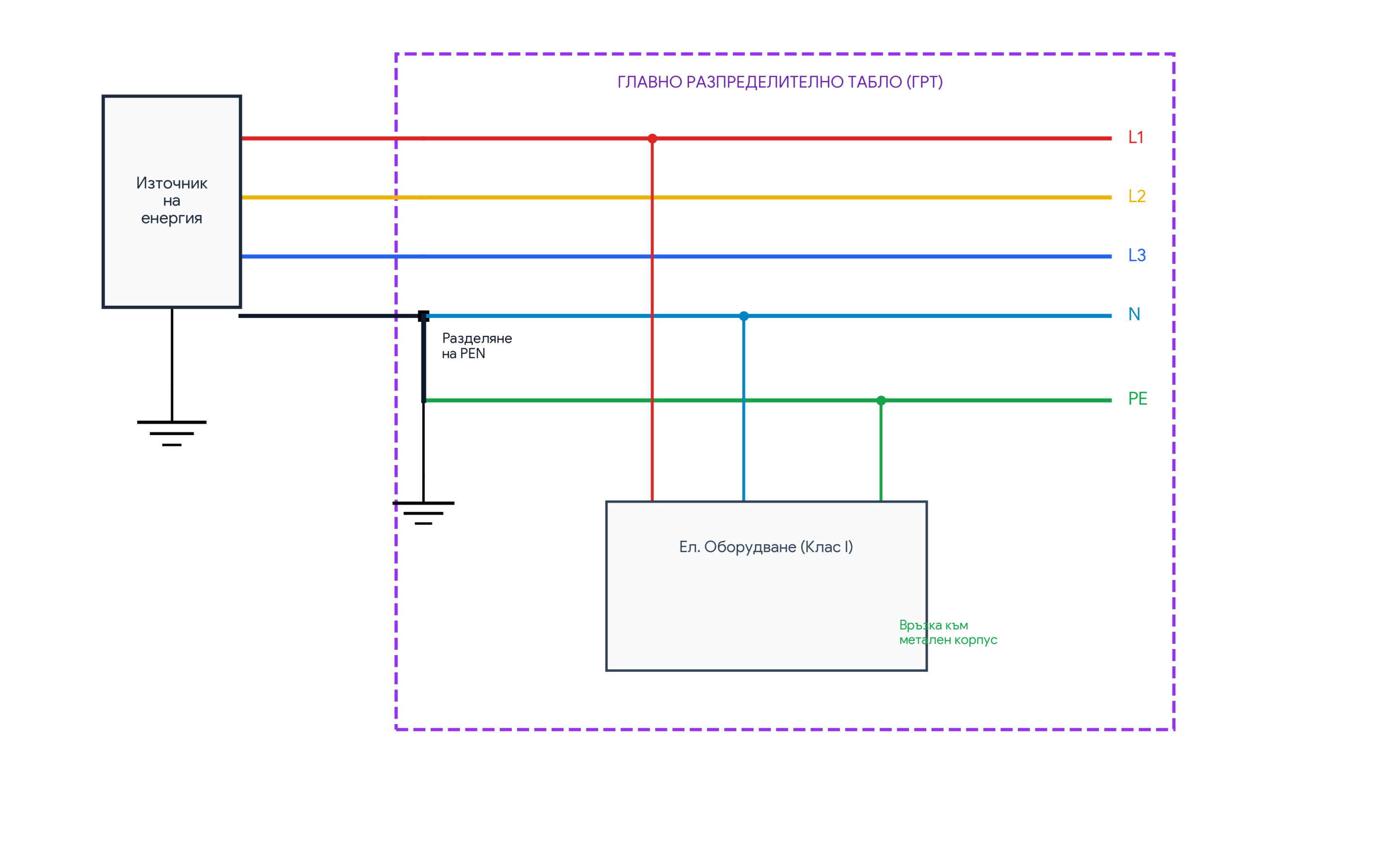
Task: Select the 'Ел. Оборудване (Клас I)' box
Action: [766, 586]
